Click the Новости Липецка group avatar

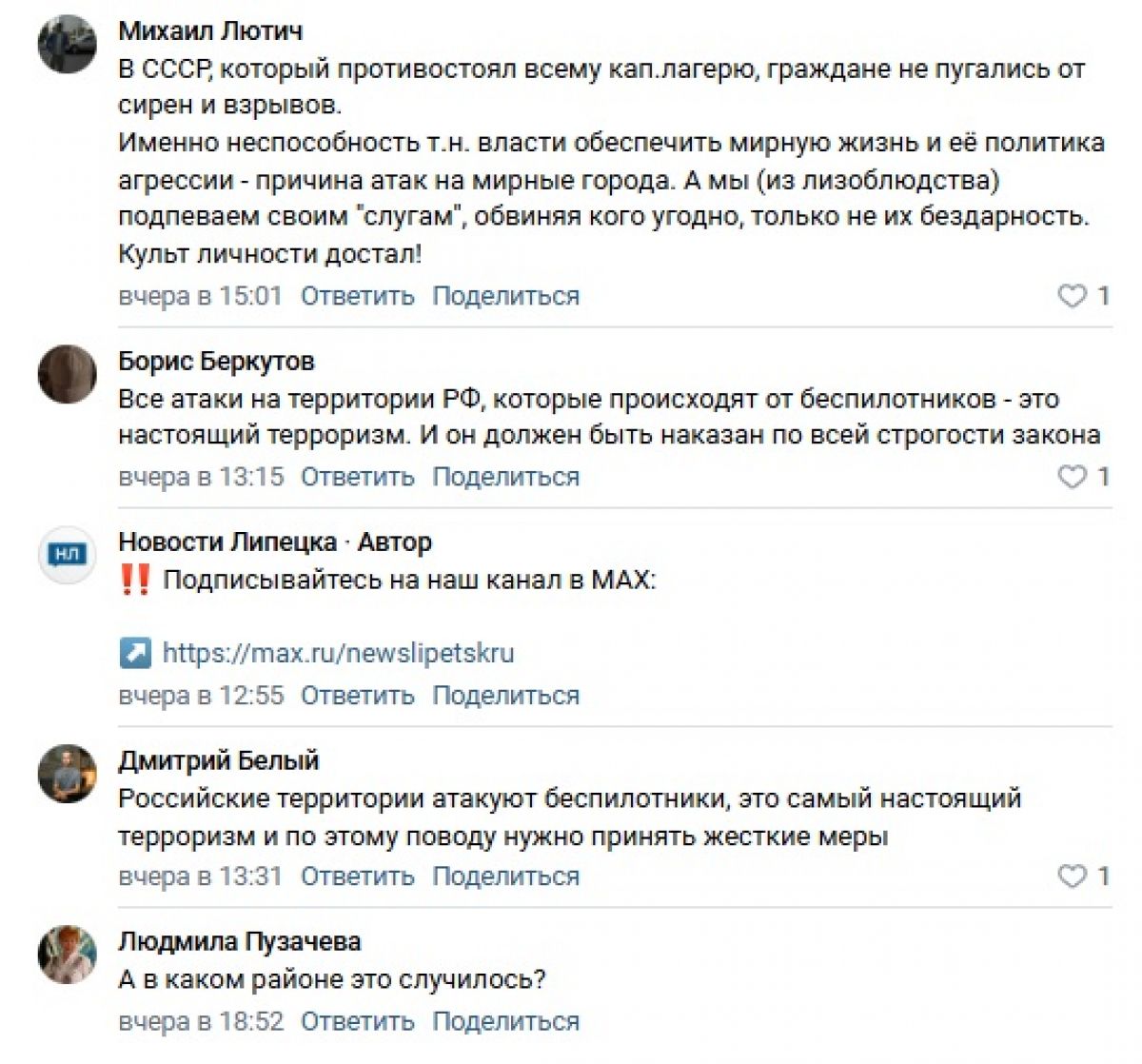[x=67, y=554]
